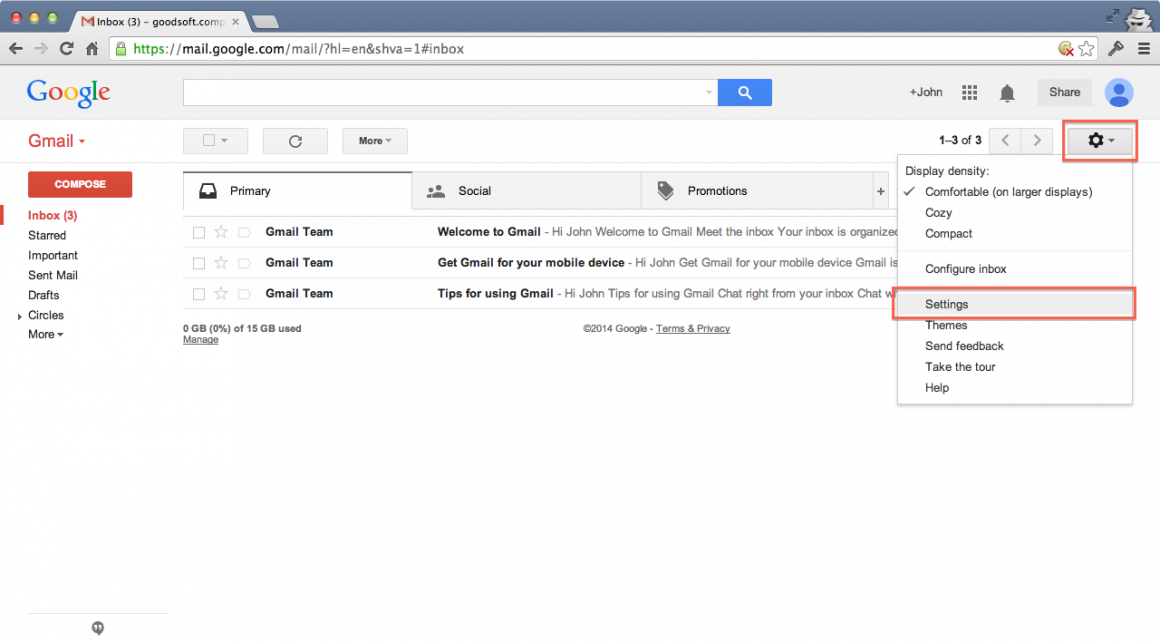The height and width of the screenshot is (643, 1160).
Task: Open the notifications bell
Action: [1007, 92]
